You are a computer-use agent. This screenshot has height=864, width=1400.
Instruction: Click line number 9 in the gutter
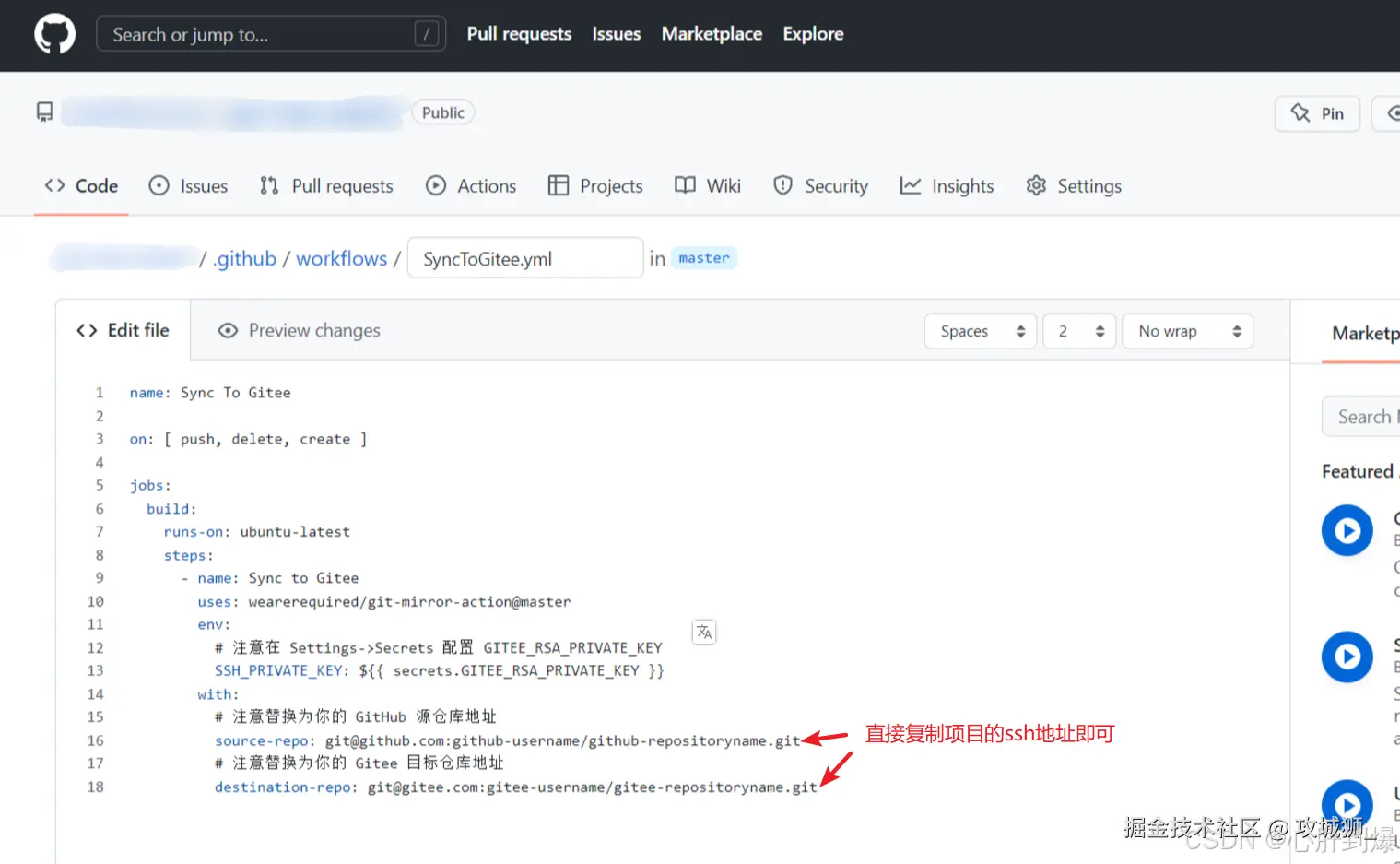pyautogui.click(x=100, y=578)
